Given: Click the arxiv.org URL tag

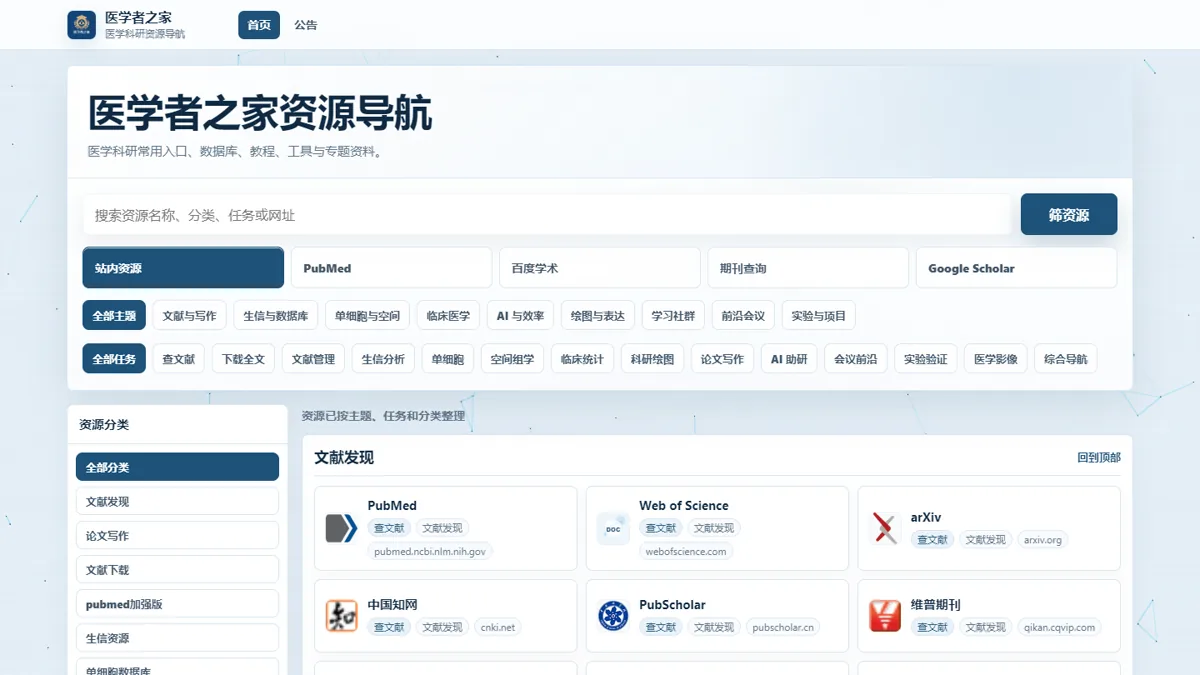Looking at the screenshot, I should point(1043,539).
